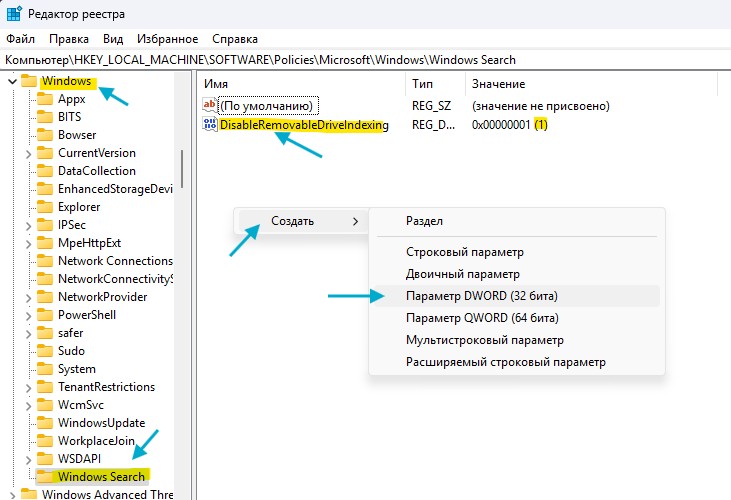This screenshot has width=731, height=500.
Task: Click Создать in the context menu
Action: (302, 221)
